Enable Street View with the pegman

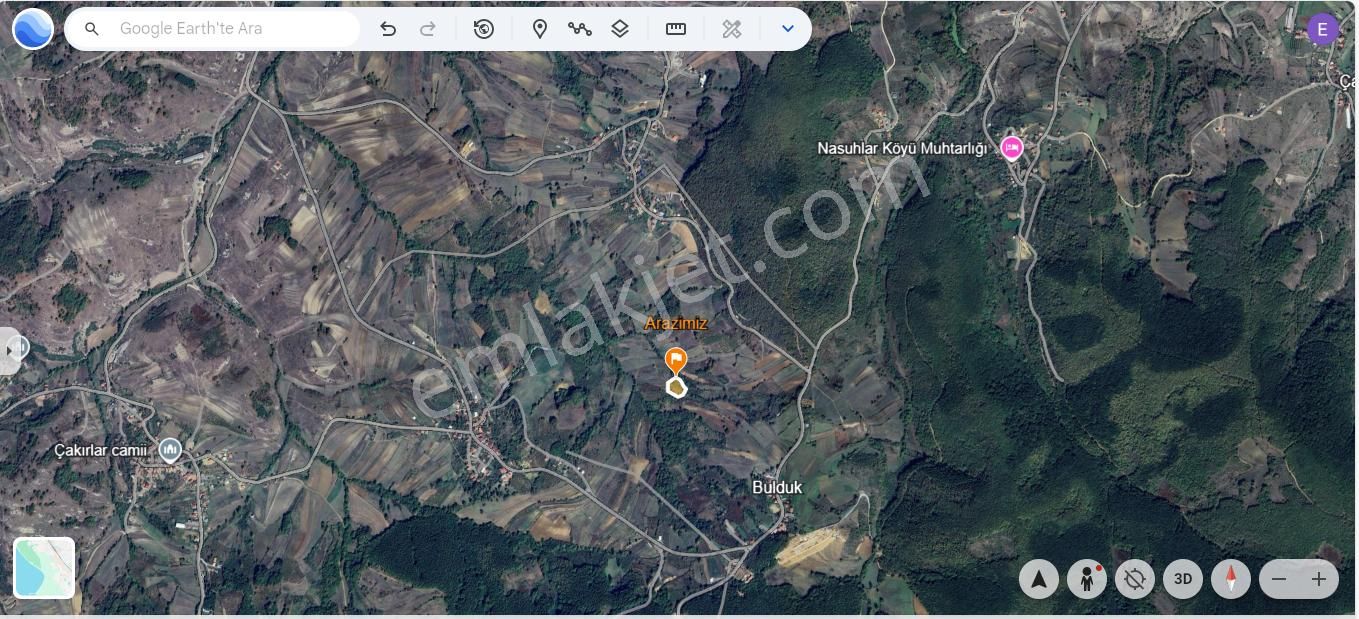pyautogui.click(x=1087, y=578)
